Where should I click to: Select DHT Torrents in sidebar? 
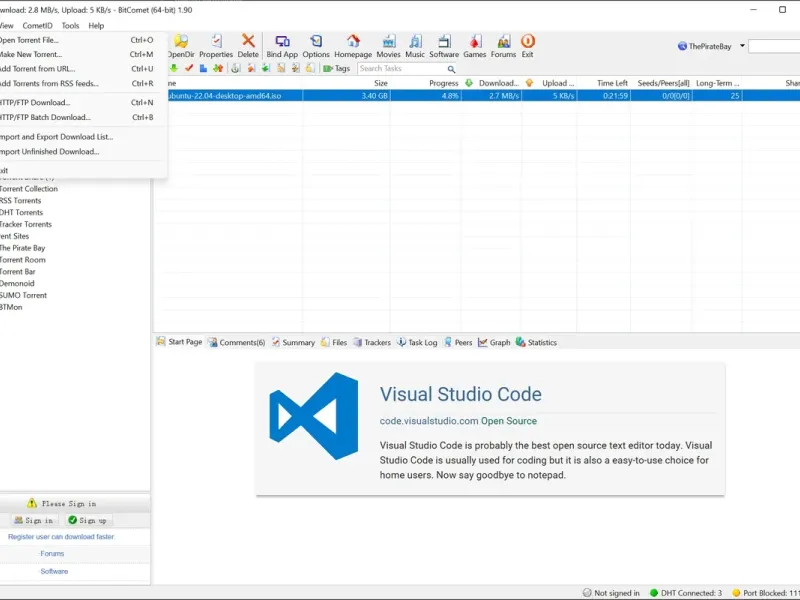(21, 212)
